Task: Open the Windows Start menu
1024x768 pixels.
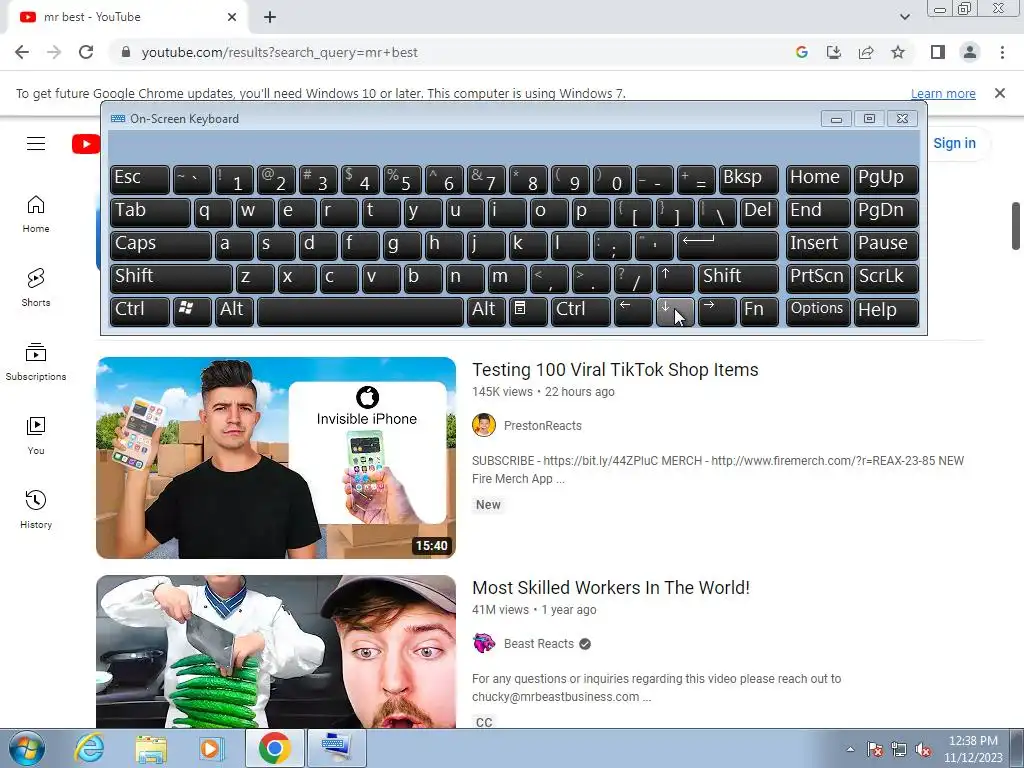Action: click(26, 748)
